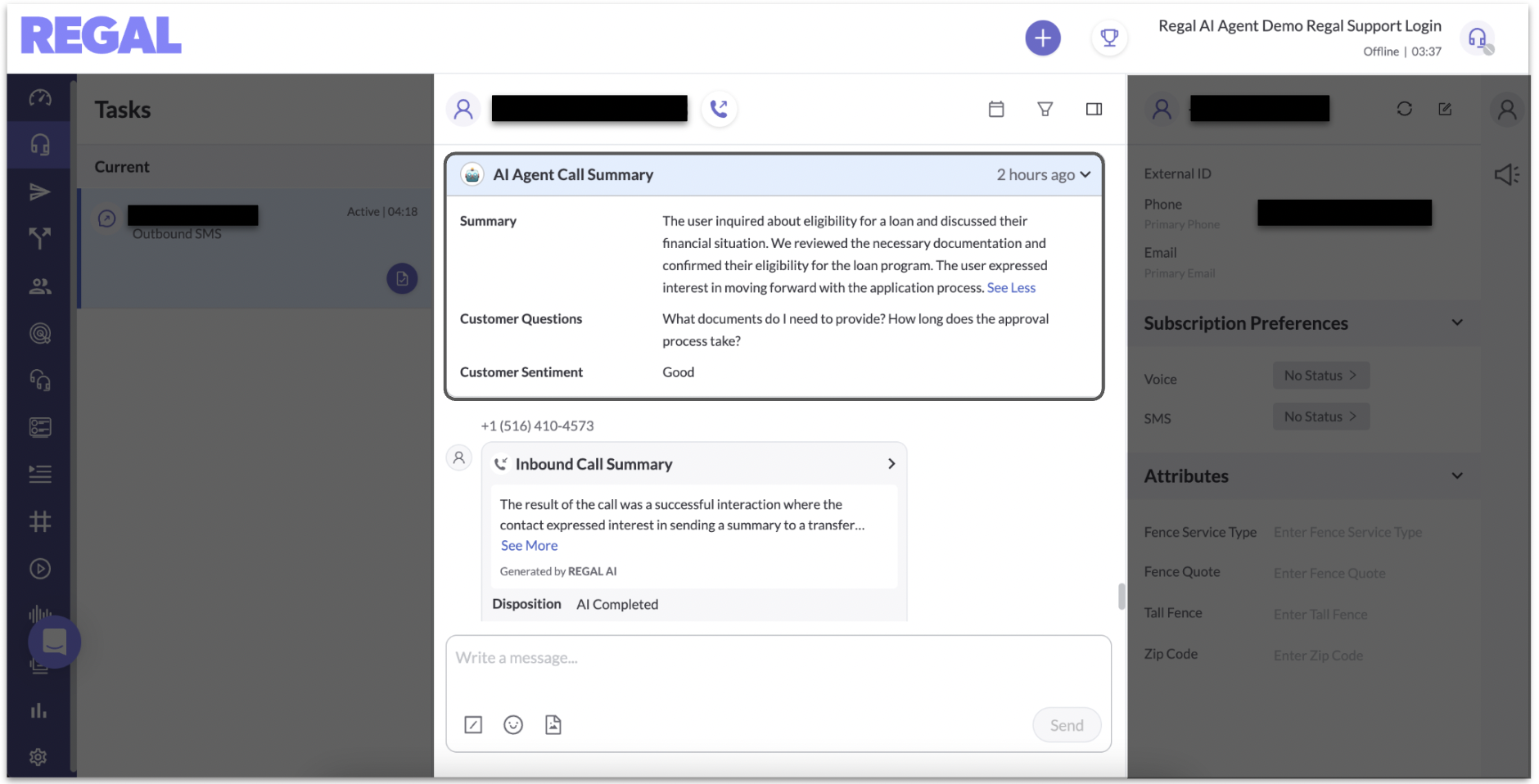Viewport: 1539px width, 784px height.
Task: Click the Current tasks heading
Action: [x=122, y=167]
